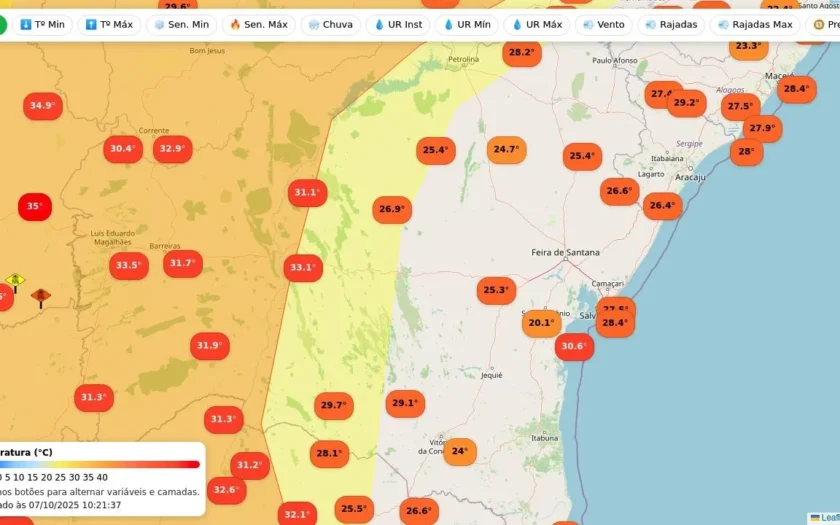Toggle the Sen. Min layer button

tap(182, 25)
